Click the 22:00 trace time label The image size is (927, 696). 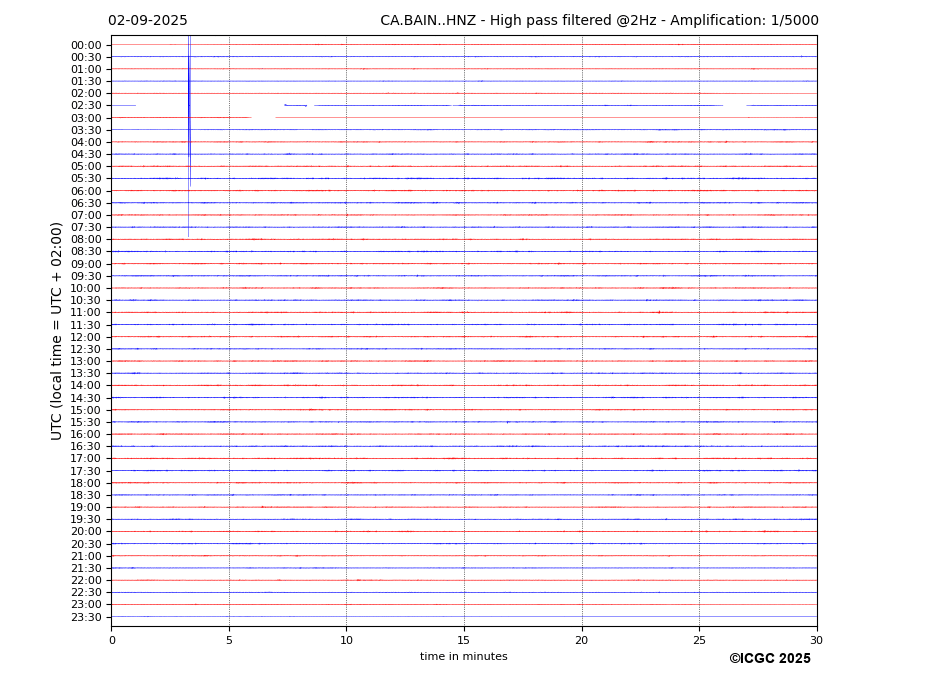[86, 581]
